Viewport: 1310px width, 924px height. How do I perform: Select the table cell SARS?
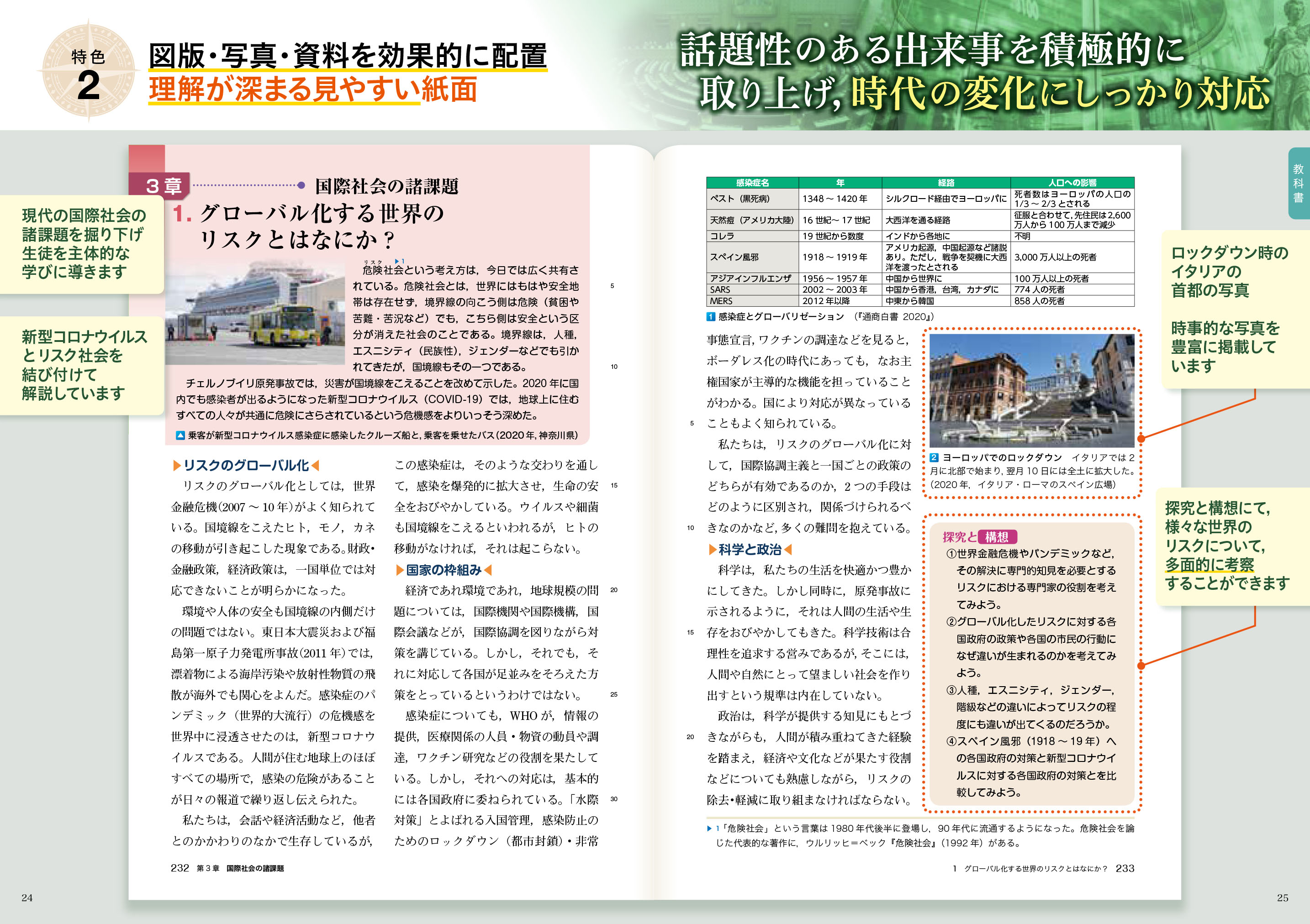click(x=753, y=289)
